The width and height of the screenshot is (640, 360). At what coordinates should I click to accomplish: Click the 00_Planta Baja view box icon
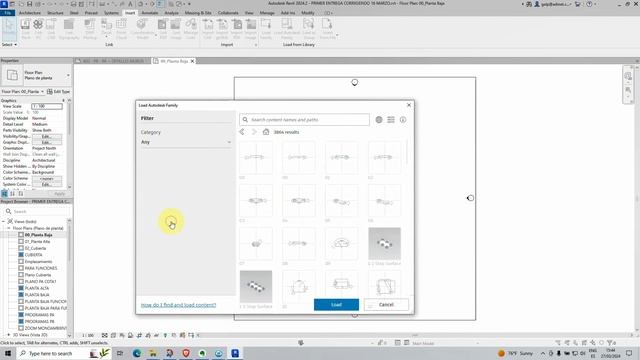tap(21, 235)
